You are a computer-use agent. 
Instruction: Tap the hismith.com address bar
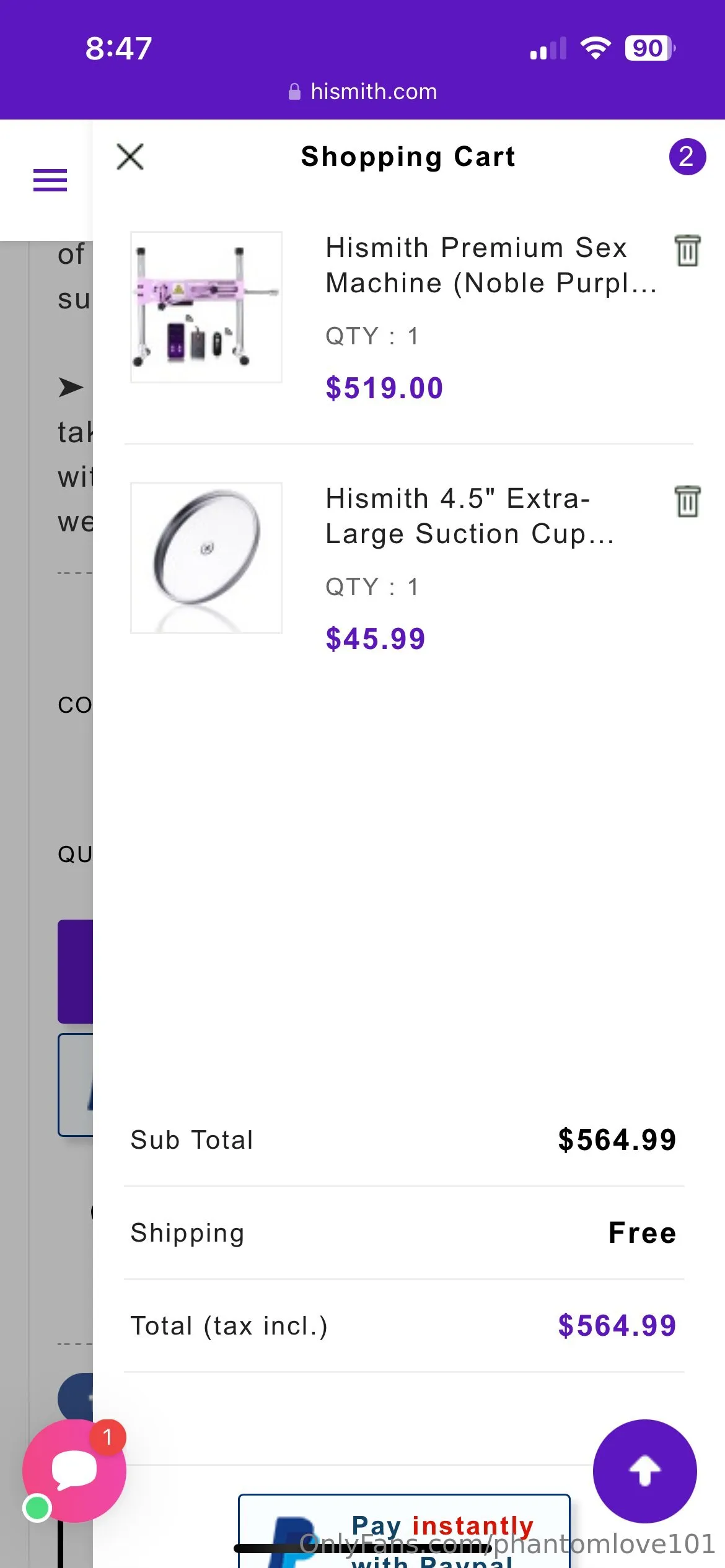[374, 92]
